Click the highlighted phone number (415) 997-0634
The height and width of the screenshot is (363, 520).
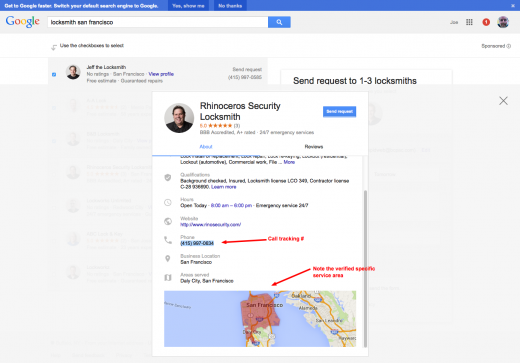(x=197, y=243)
